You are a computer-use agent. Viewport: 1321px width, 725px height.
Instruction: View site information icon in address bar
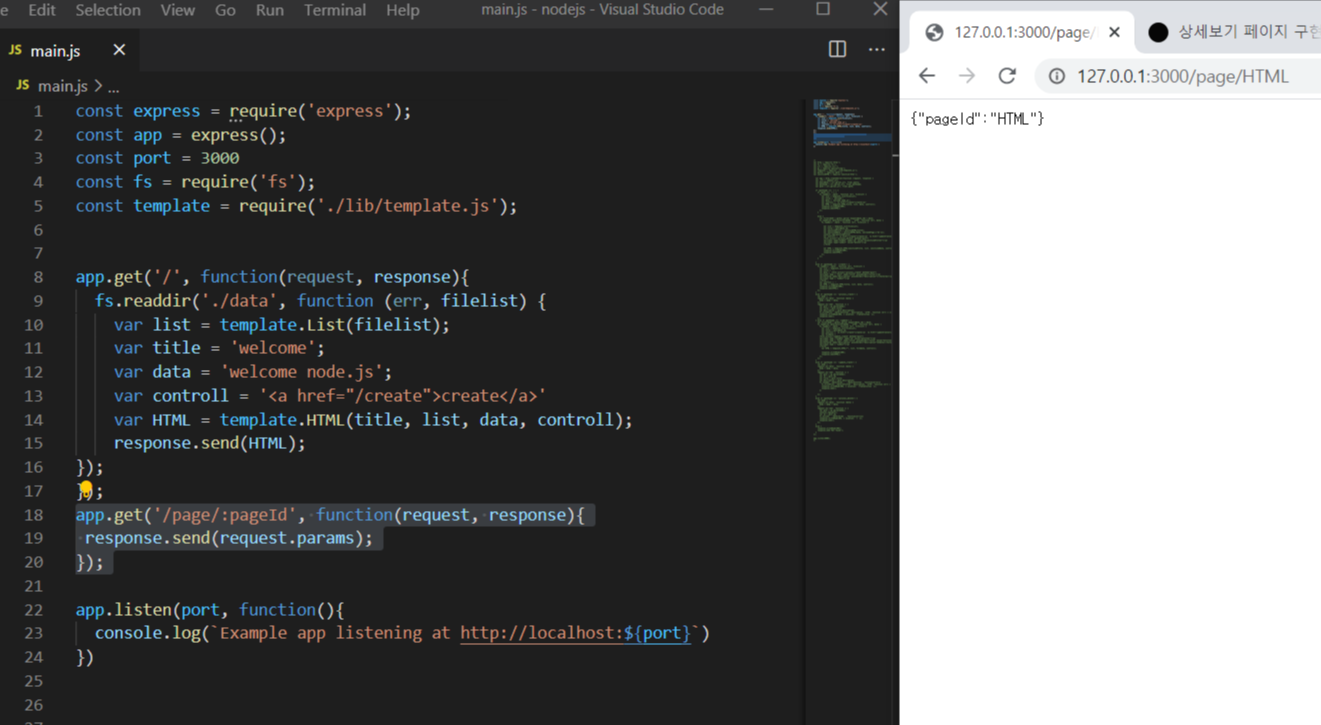(x=1057, y=76)
